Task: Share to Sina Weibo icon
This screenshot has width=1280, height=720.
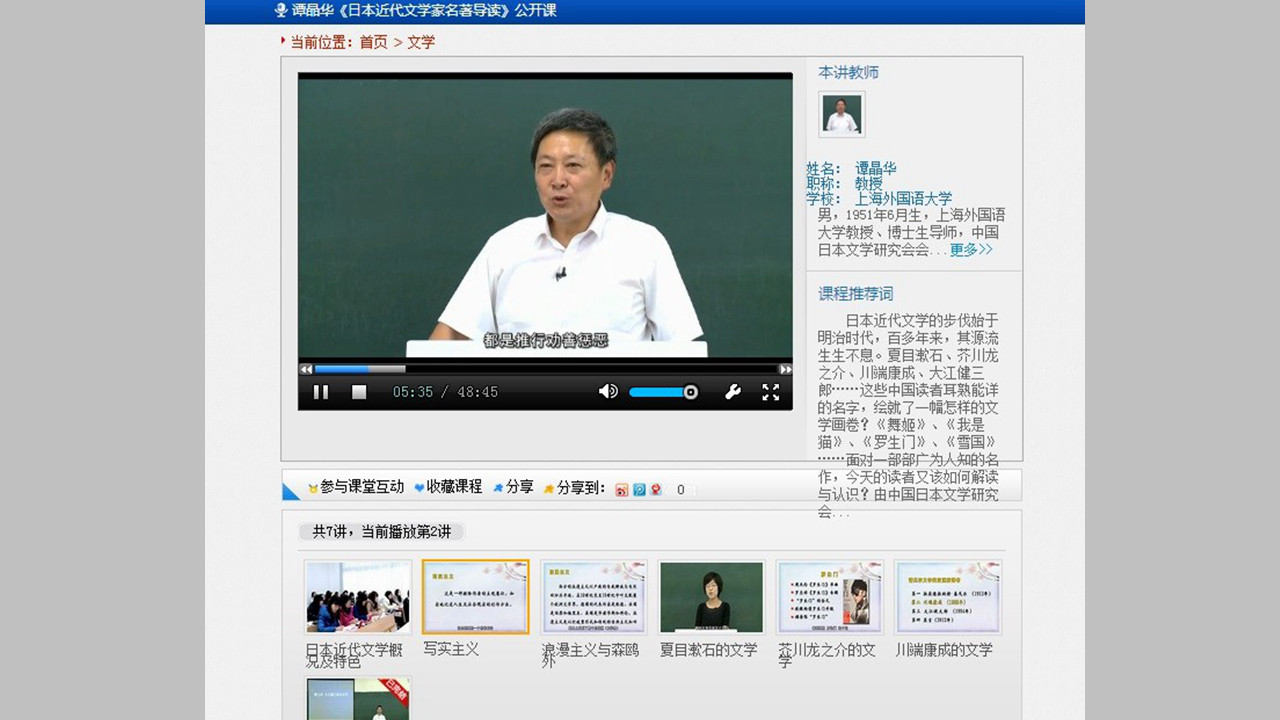Action: (x=622, y=489)
